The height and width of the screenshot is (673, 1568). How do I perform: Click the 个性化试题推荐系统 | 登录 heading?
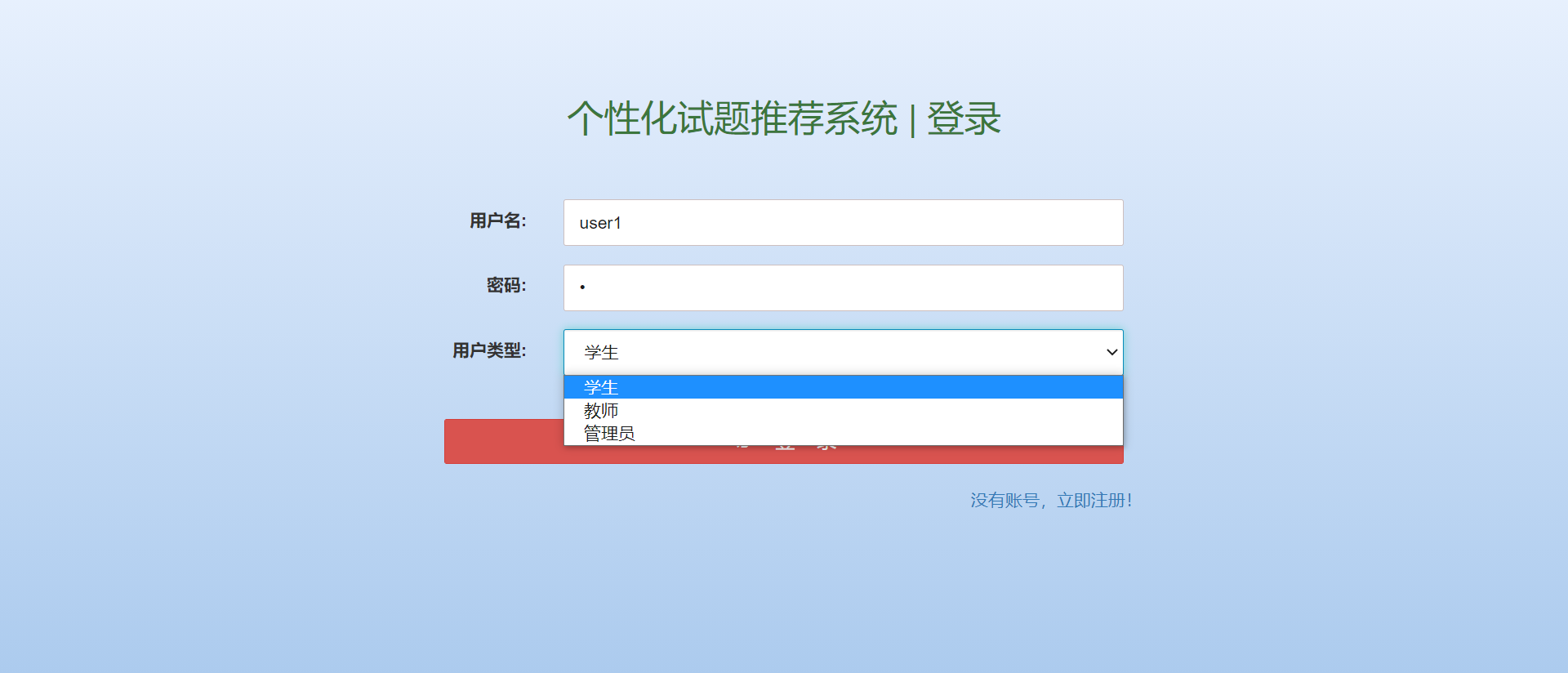point(784,118)
